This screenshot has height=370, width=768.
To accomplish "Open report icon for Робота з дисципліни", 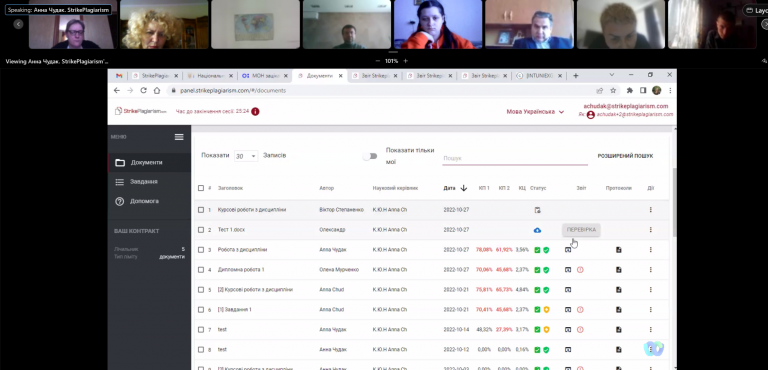I will click(x=568, y=250).
